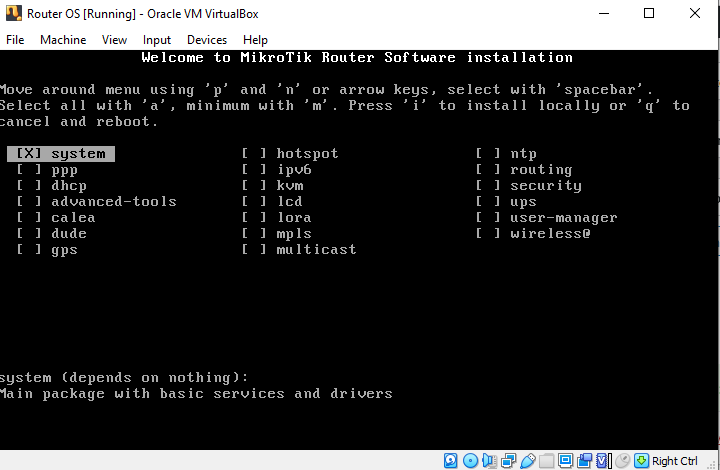Maximize the Router OS VirtualBox window
The width and height of the screenshot is (720, 470).
click(x=649, y=13)
